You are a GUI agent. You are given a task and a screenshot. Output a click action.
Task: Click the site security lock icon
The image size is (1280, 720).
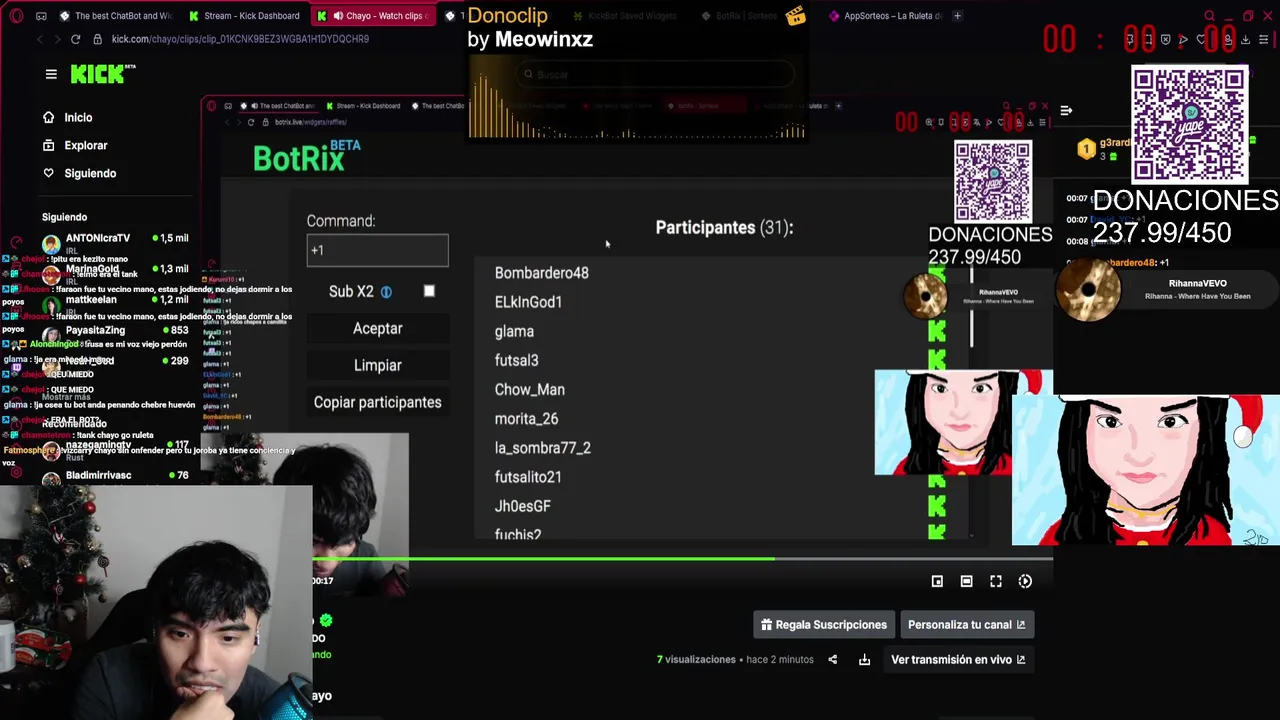point(98,39)
